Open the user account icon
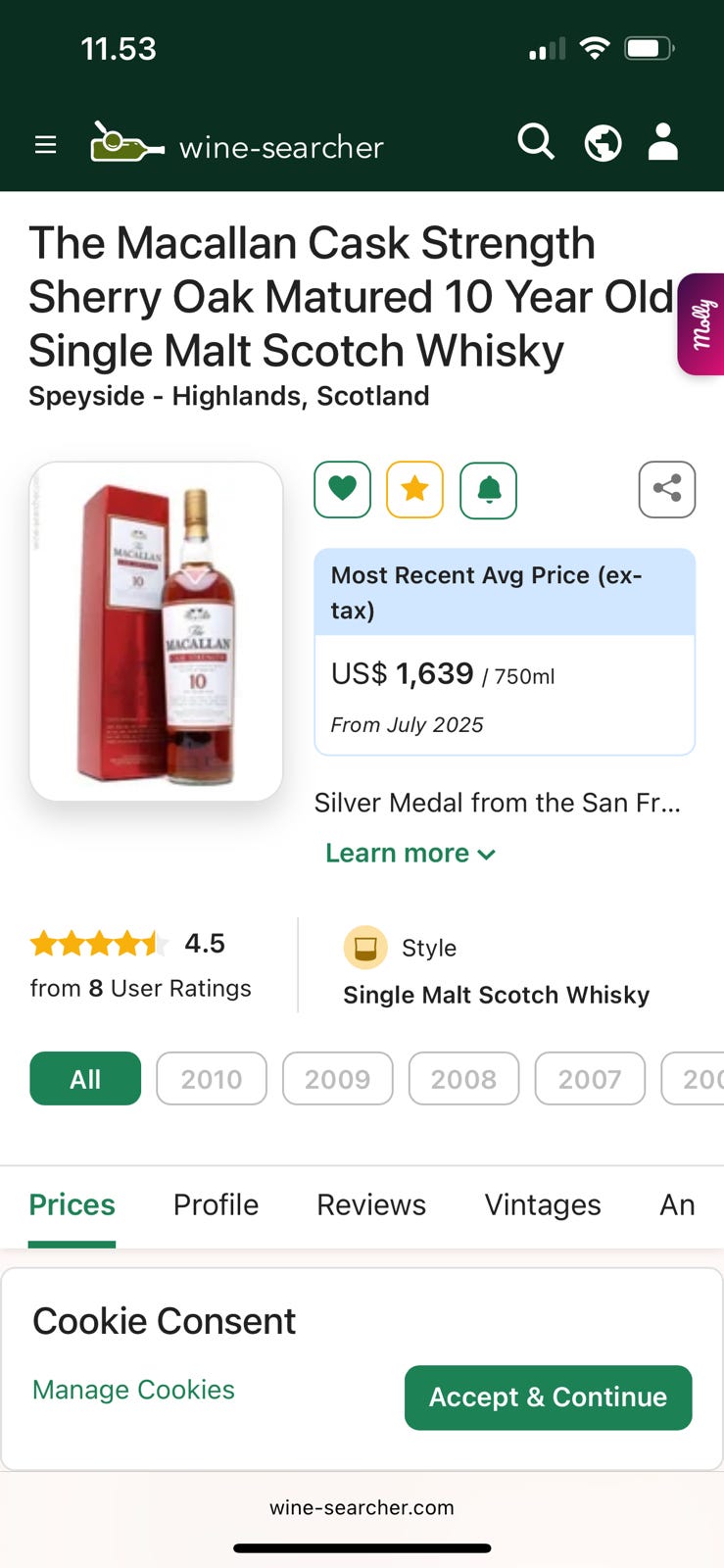The height and width of the screenshot is (1568, 724). coord(663,143)
